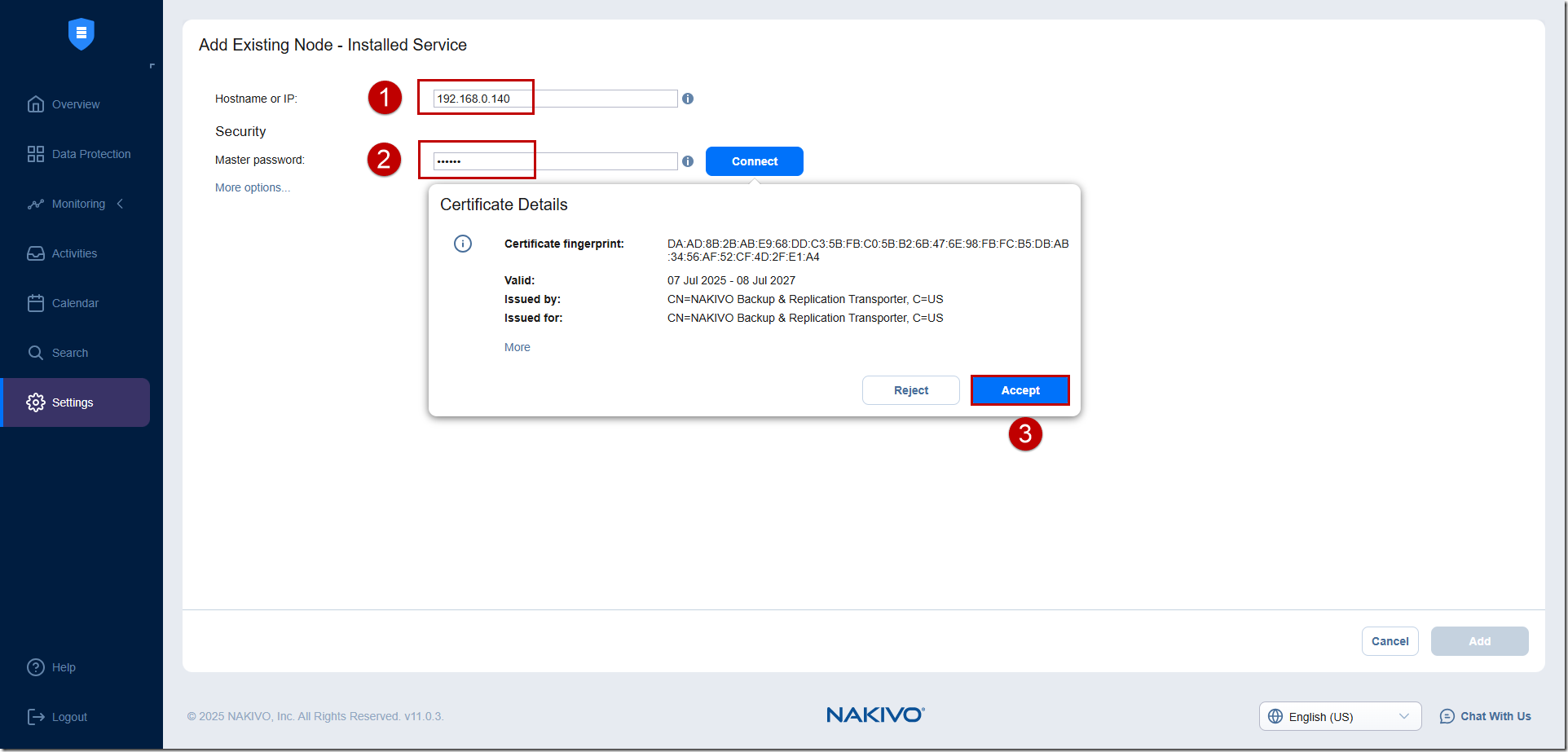
Task: Click the 'Issued by' CN value text
Action: [805, 299]
